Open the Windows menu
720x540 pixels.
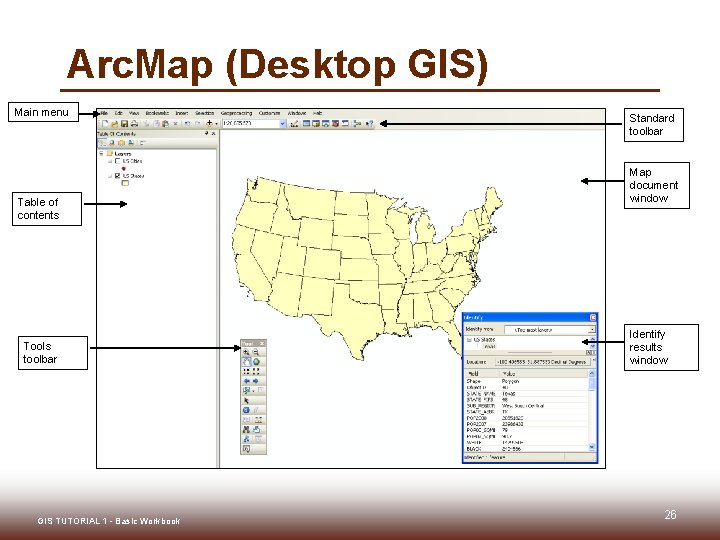pos(297,113)
